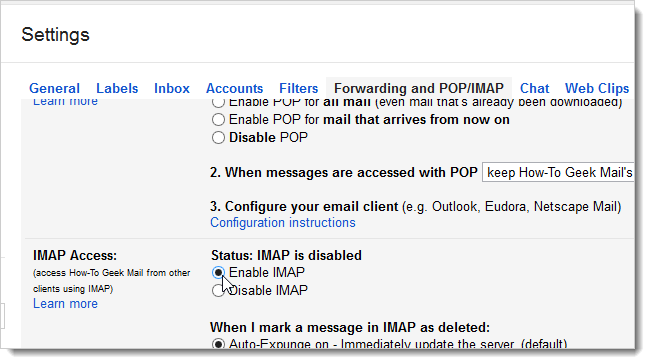
Task: Choose the Disable POP option
Action: click(218, 138)
